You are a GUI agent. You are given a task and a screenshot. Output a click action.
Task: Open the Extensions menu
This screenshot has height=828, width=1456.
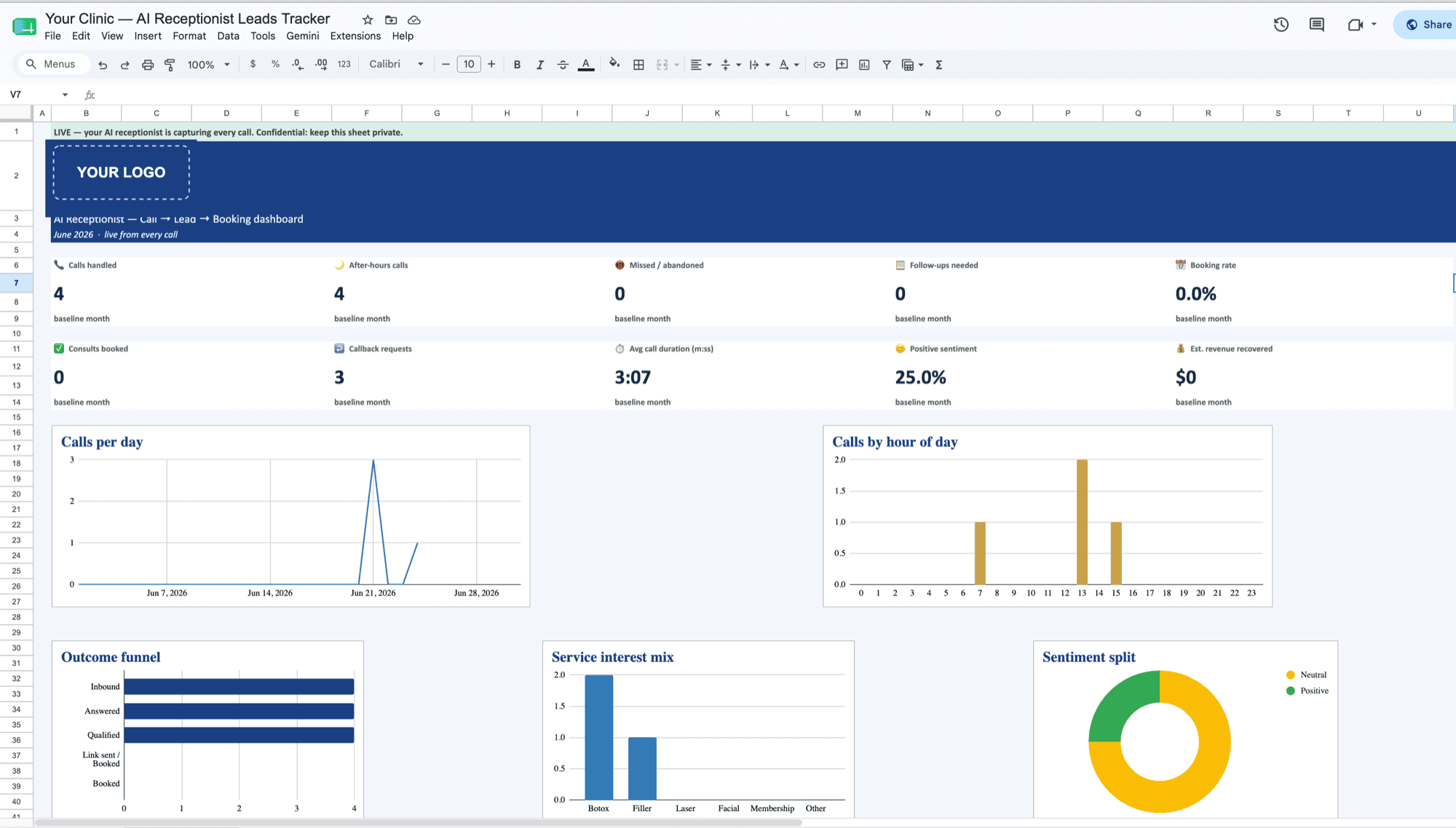355,36
